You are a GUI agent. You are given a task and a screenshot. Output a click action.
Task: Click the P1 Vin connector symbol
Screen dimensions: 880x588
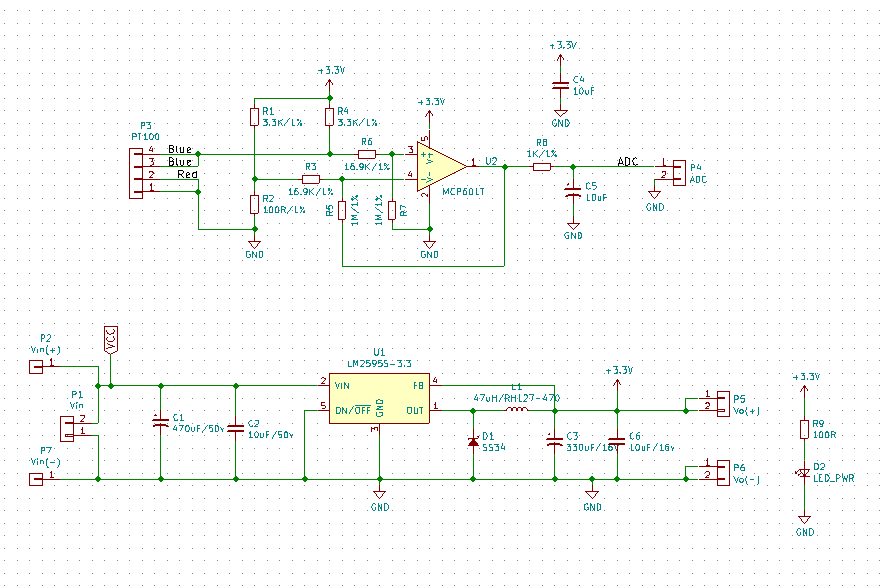(67, 429)
